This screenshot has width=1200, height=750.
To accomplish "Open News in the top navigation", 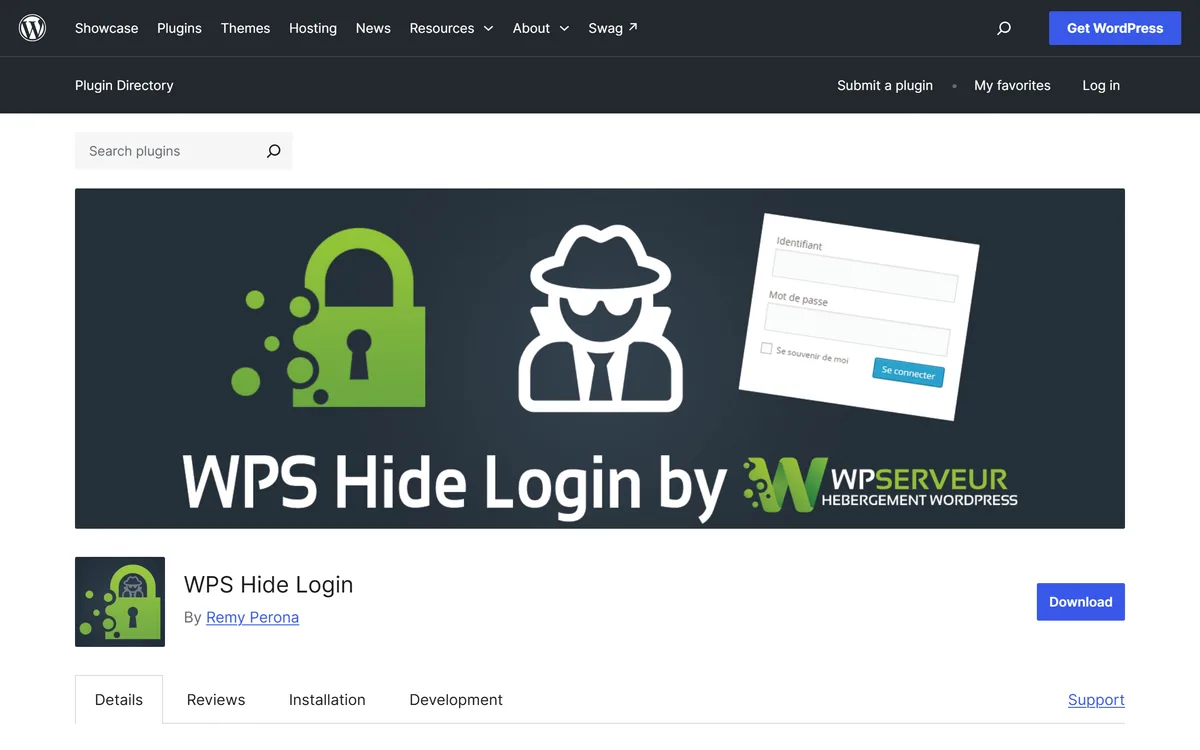I will 373,28.
